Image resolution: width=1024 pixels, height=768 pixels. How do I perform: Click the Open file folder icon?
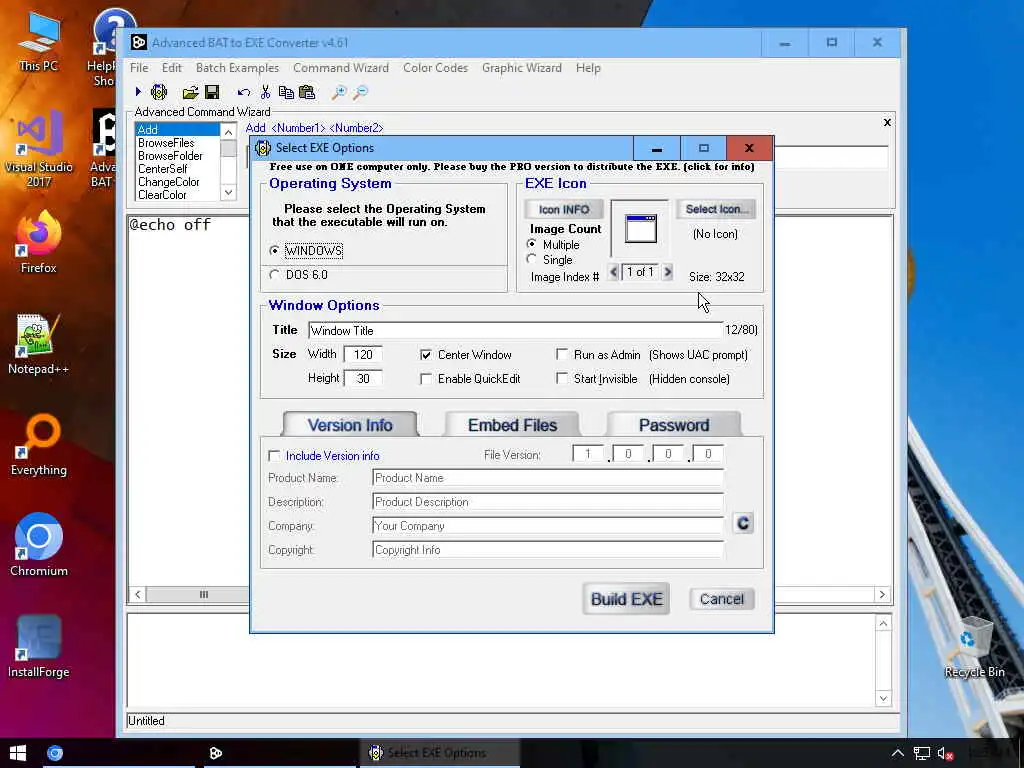click(x=190, y=92)
